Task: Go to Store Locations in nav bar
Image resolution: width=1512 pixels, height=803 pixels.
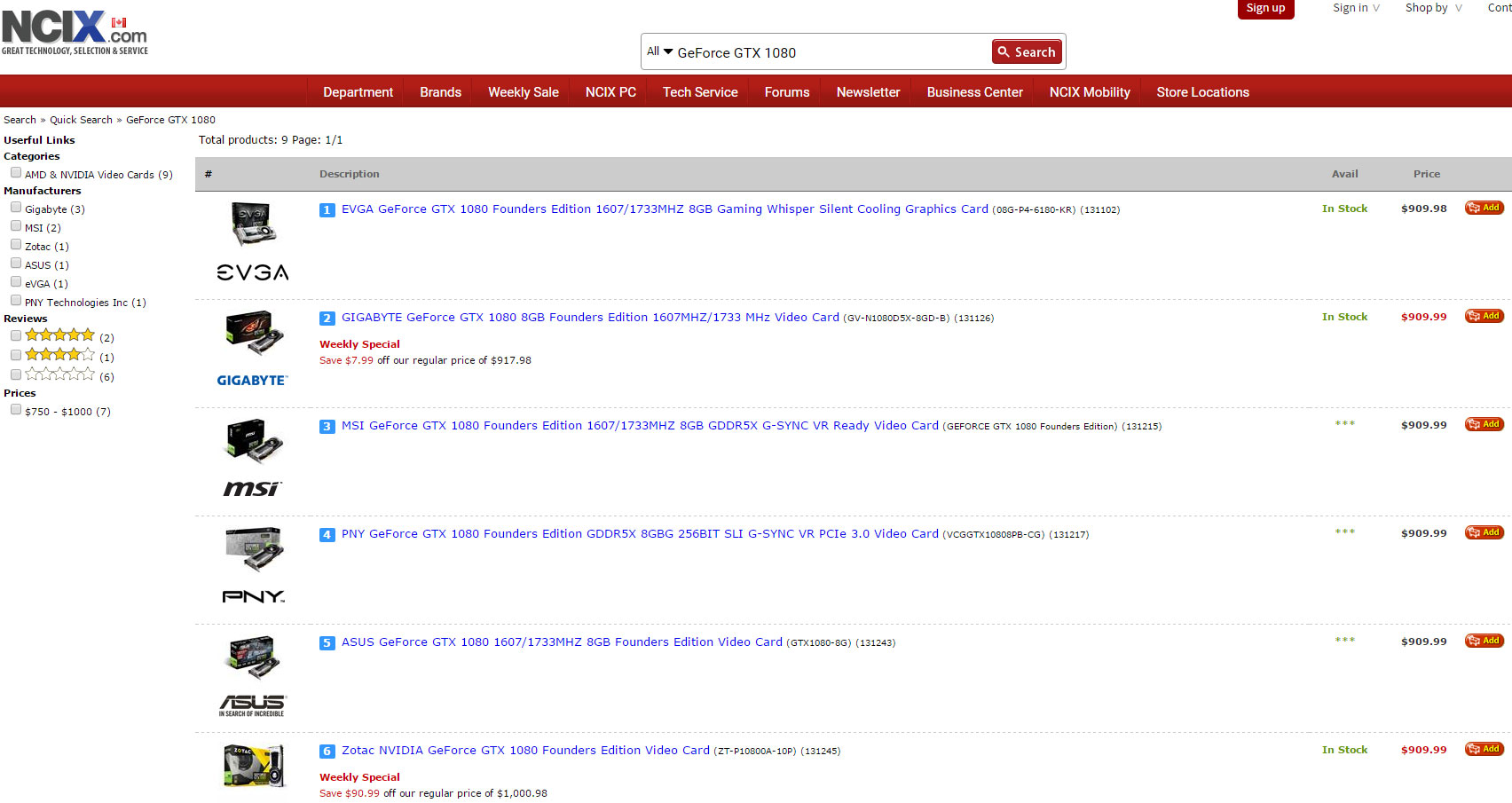Action: tap(1201, 92)
